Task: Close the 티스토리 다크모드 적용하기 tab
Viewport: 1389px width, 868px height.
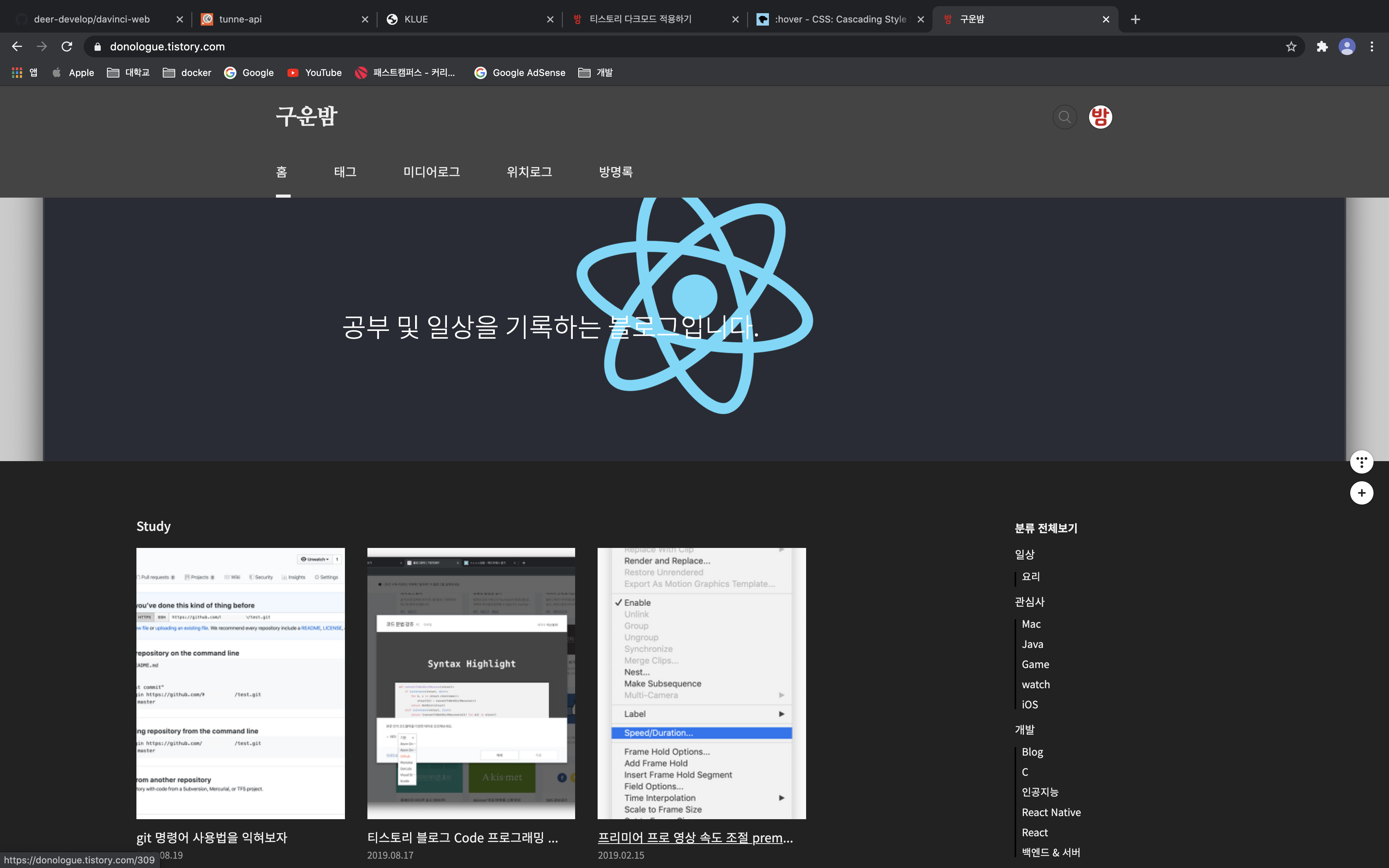Action: pos(735,19)
